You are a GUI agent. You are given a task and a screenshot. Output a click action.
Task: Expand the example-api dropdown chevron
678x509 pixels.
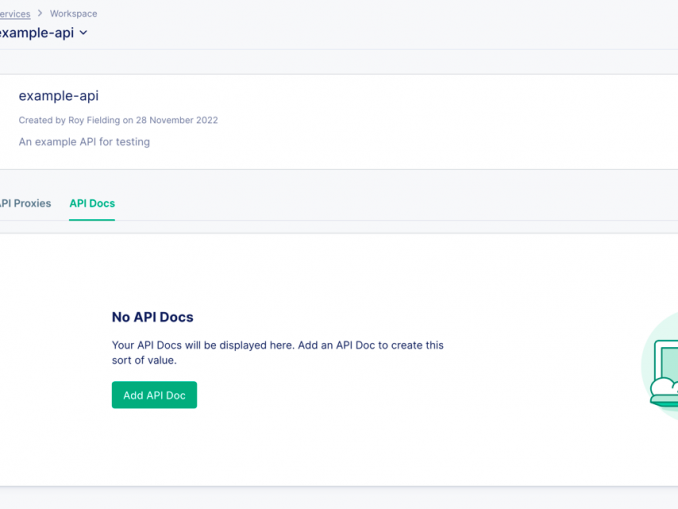(x=84, y=33)
